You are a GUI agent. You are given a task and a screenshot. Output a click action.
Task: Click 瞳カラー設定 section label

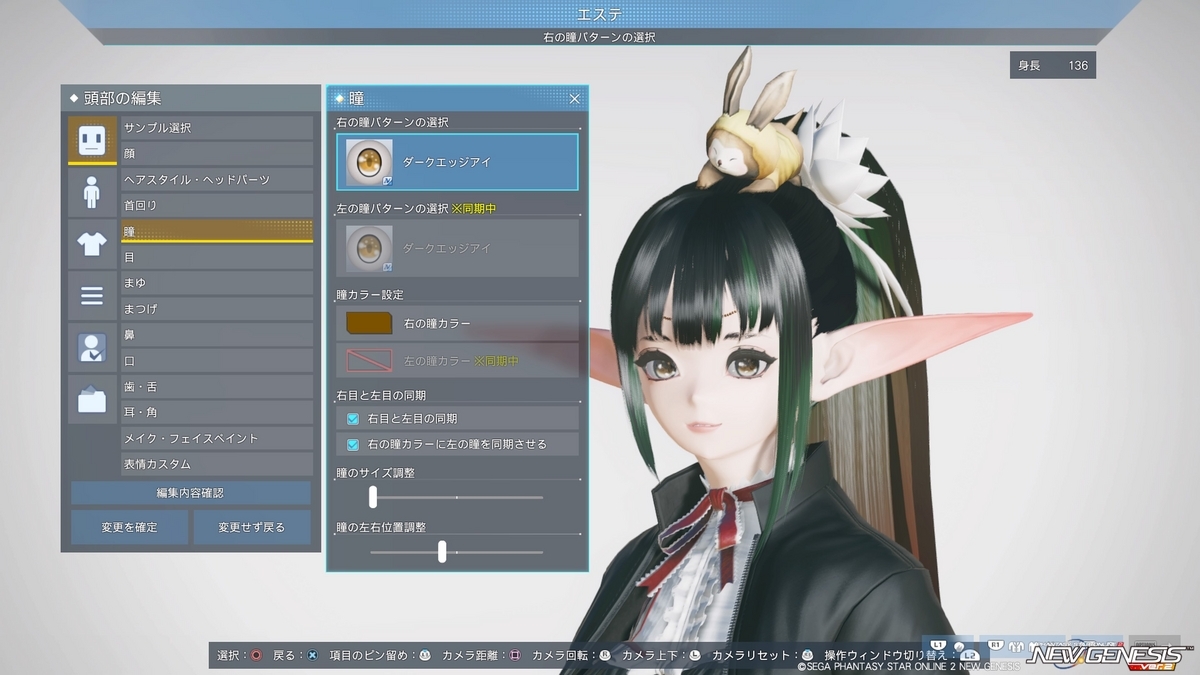point(369,295)
